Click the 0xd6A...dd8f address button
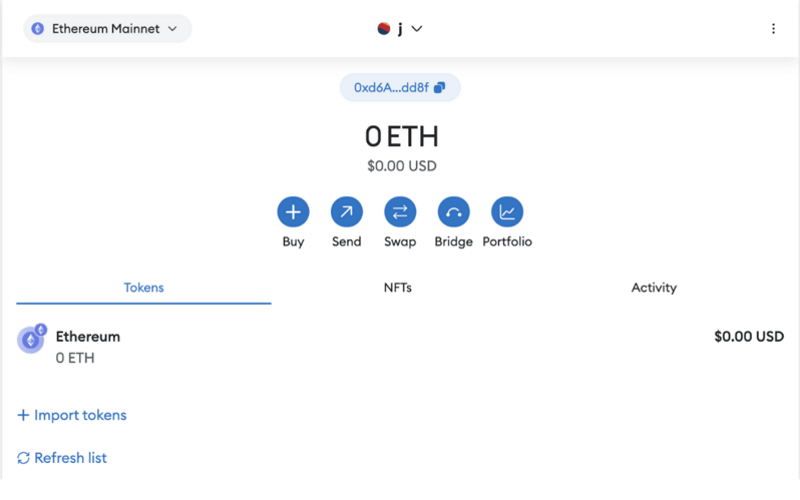800x500 pixels. coord(400,88)
